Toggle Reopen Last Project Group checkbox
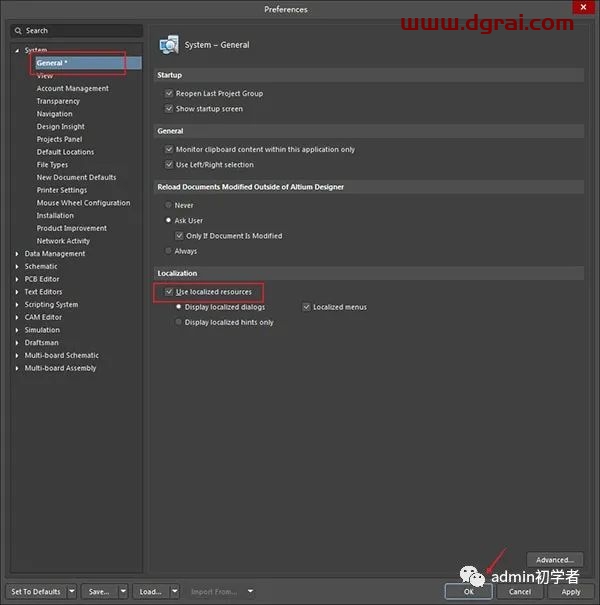600x605 pixels. coord(169,93)
